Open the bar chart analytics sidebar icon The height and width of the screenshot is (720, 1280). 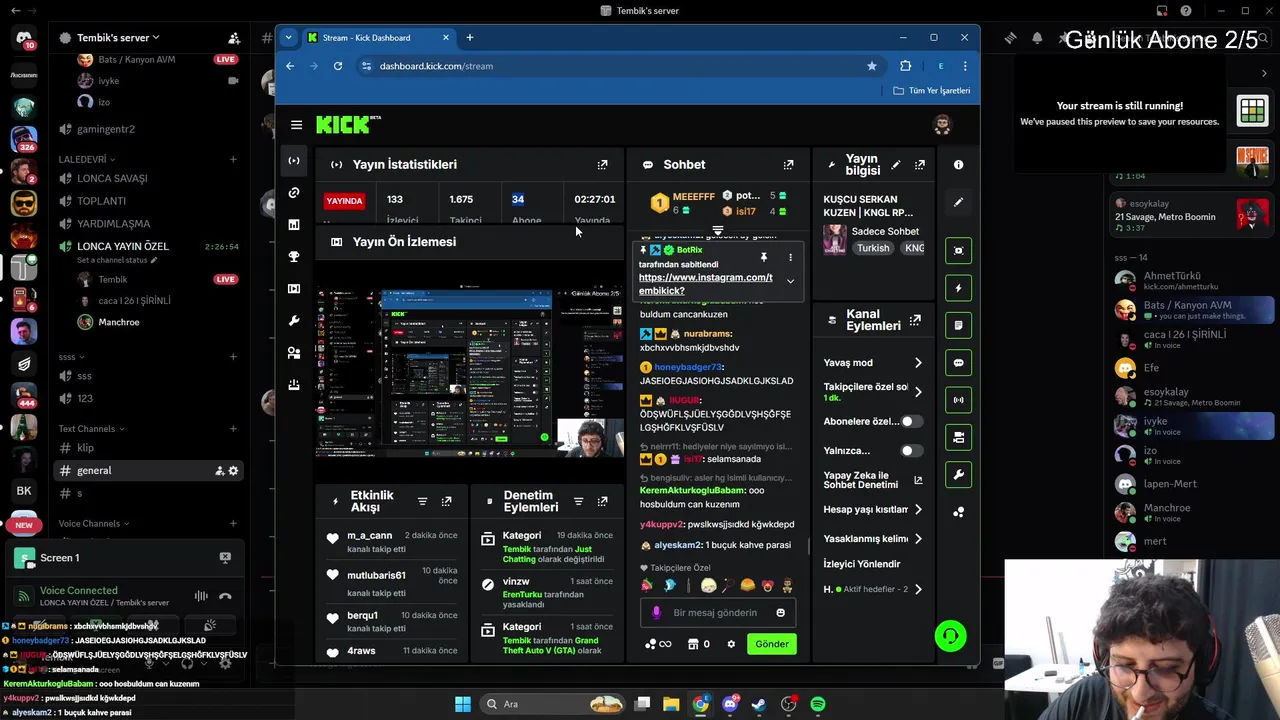click(294, 225)
